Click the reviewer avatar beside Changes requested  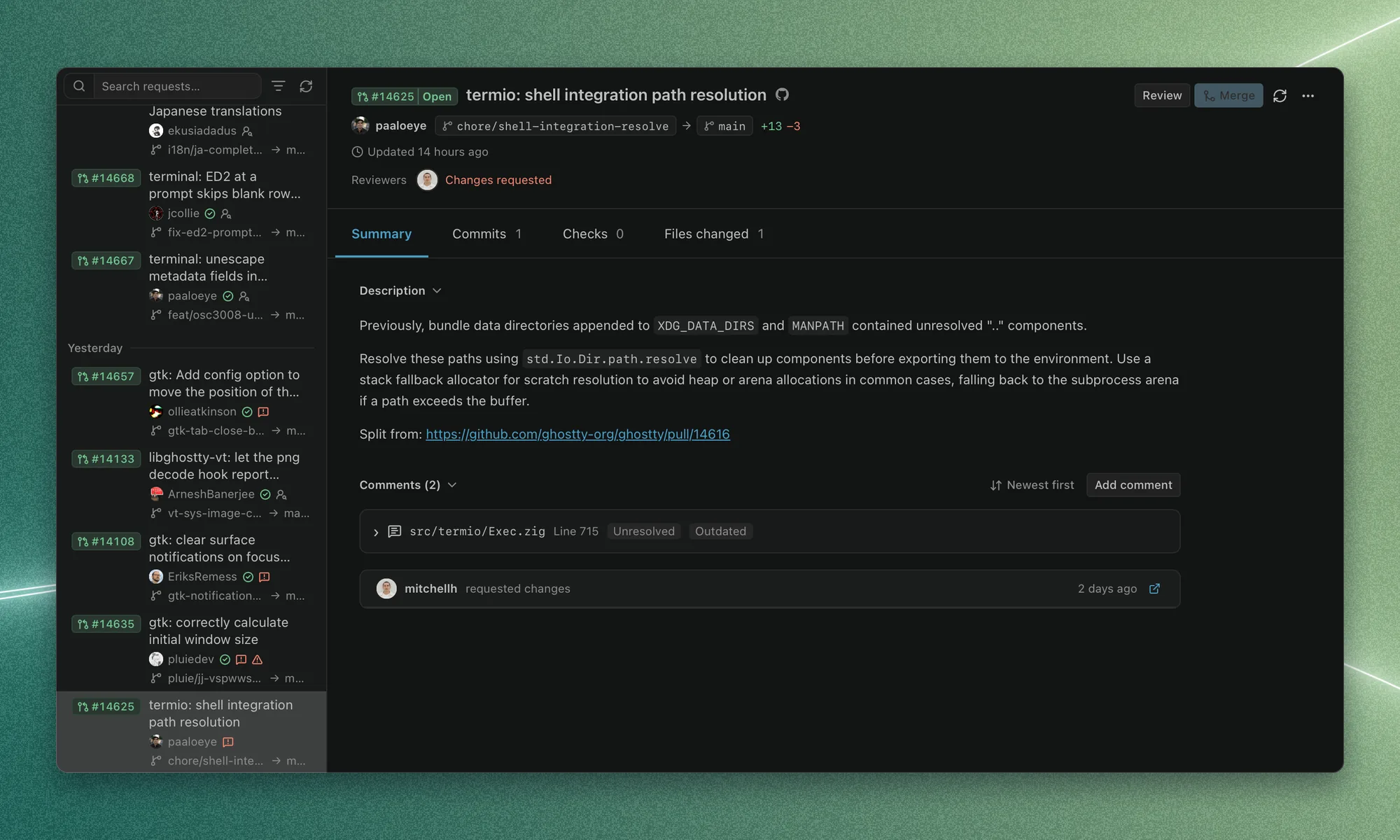427,180
